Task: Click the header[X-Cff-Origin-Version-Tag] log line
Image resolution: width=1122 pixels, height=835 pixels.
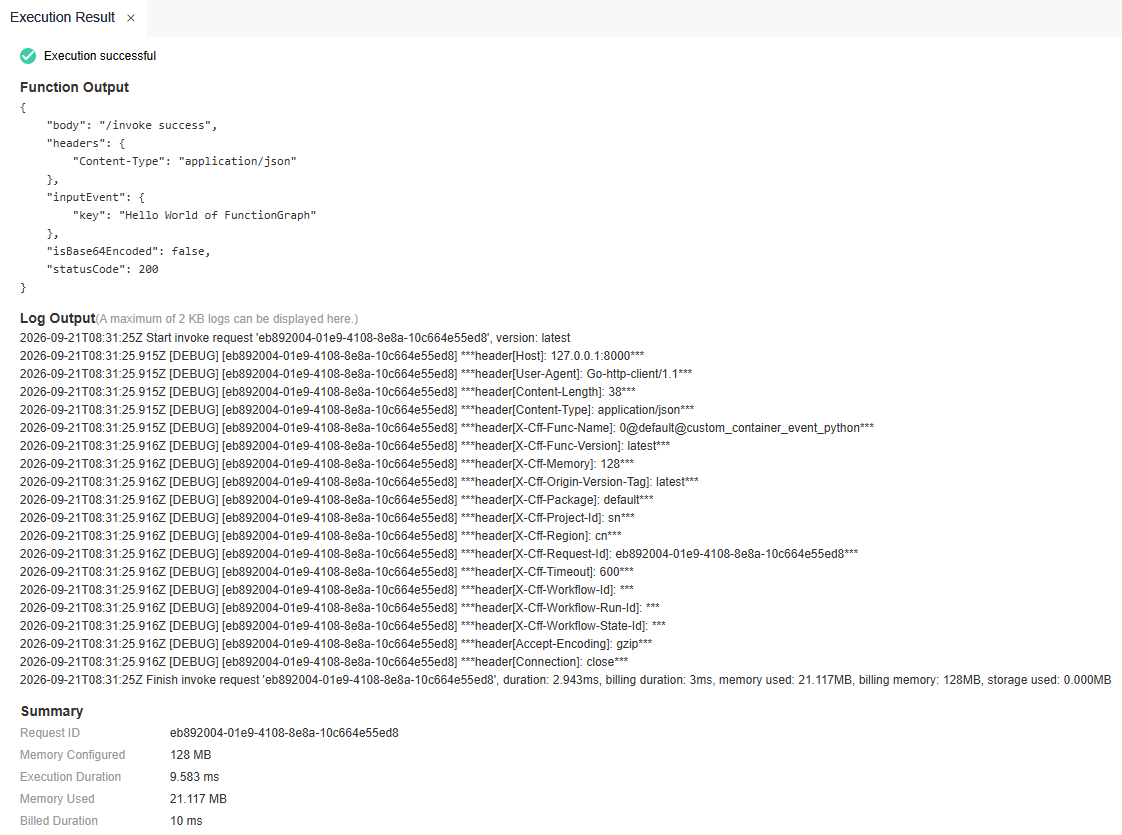Action: 359,482
